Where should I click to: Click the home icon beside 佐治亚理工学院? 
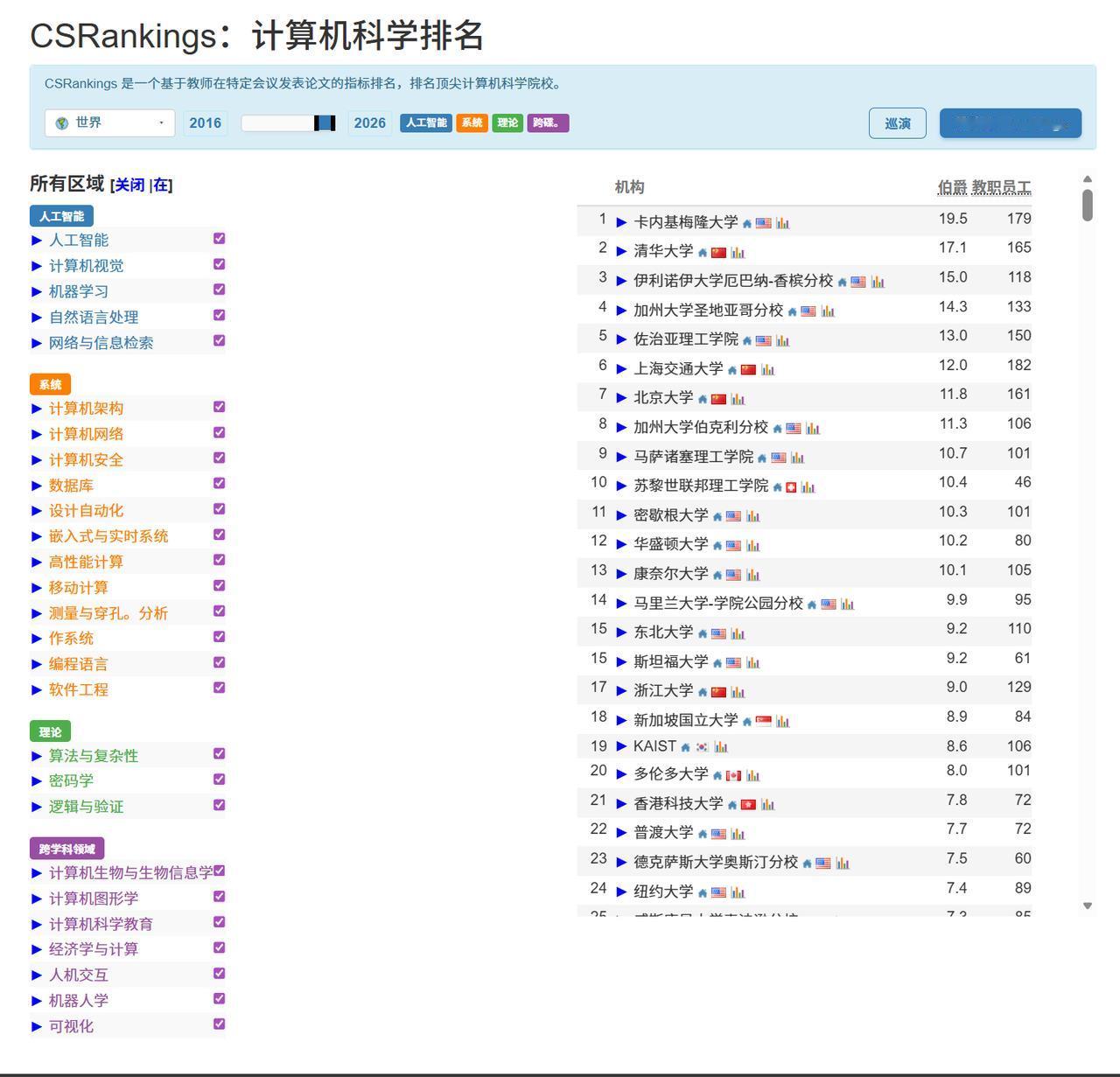747,340
